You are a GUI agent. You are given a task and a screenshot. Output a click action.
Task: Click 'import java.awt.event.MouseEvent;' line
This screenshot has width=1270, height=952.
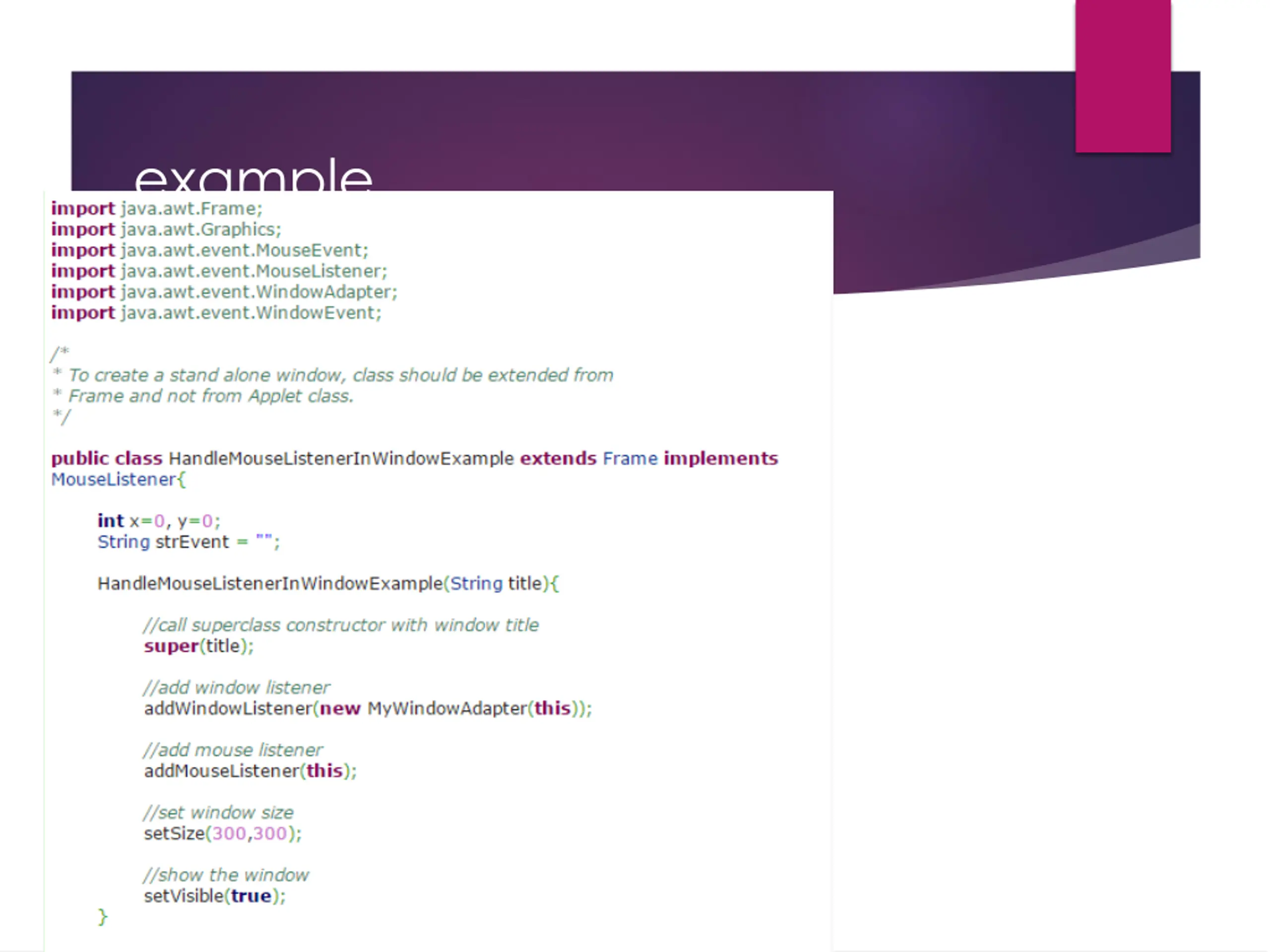pos(209,250)
